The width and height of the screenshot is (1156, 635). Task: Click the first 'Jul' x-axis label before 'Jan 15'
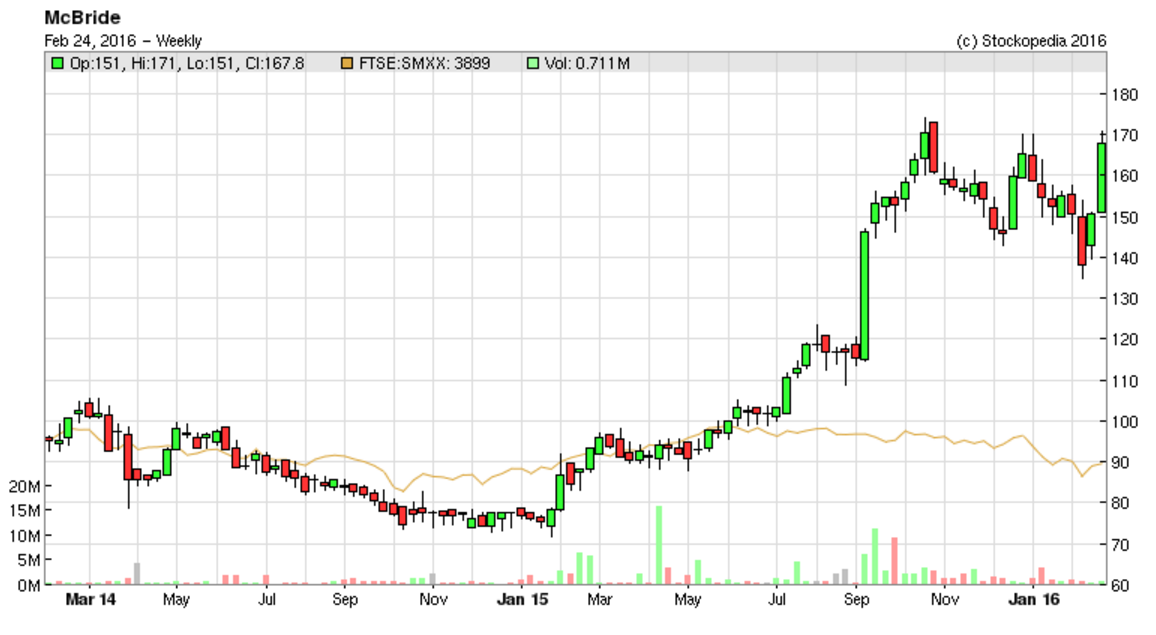point(267,600)
